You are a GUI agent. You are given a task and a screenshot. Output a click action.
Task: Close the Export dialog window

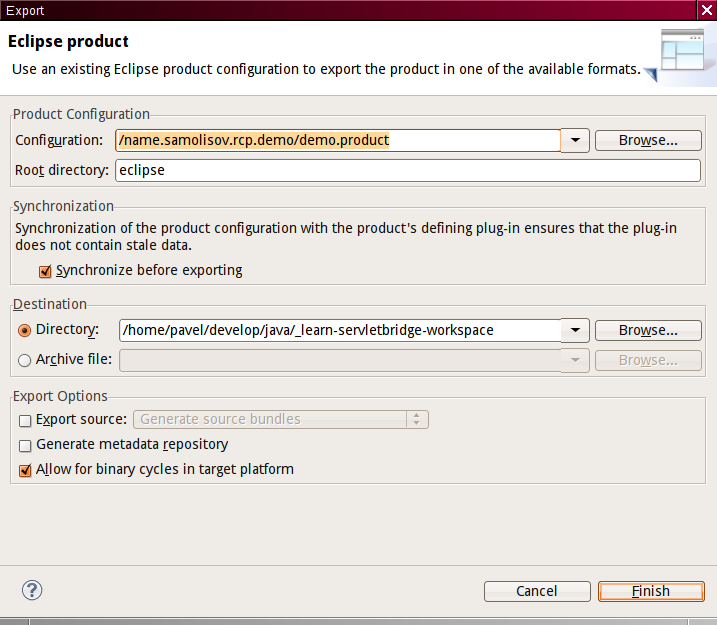706,10
